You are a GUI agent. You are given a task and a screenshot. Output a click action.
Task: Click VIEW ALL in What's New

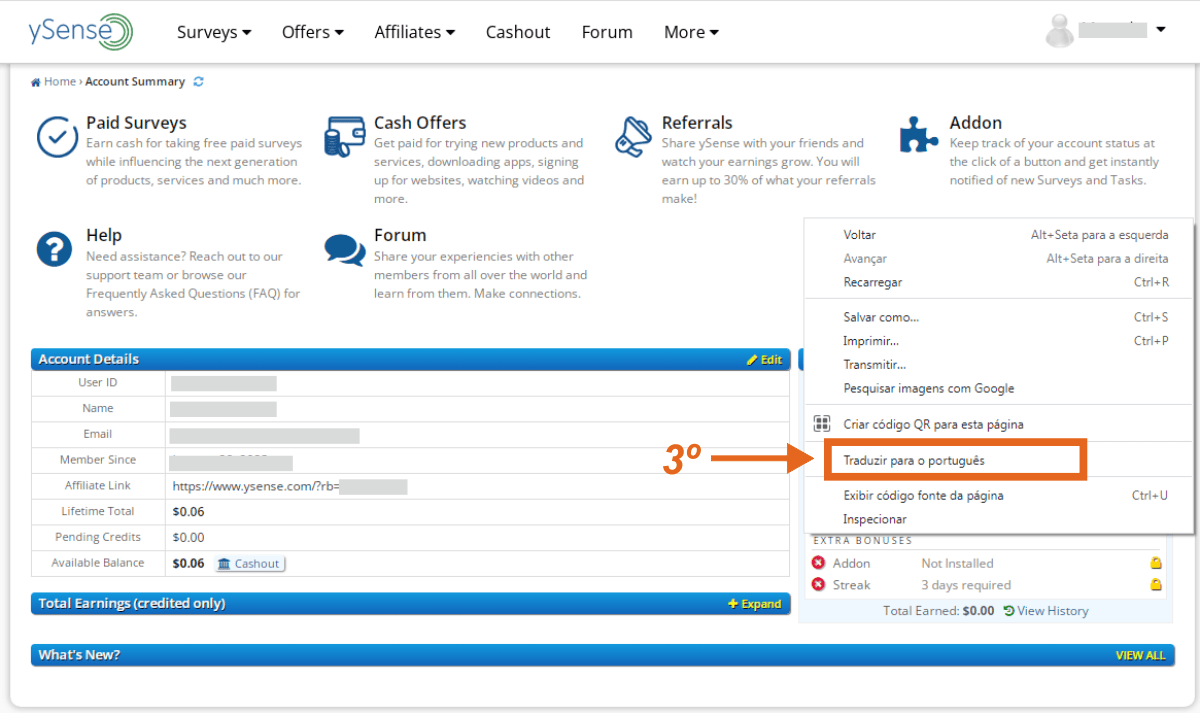[x=1140, y=656]
